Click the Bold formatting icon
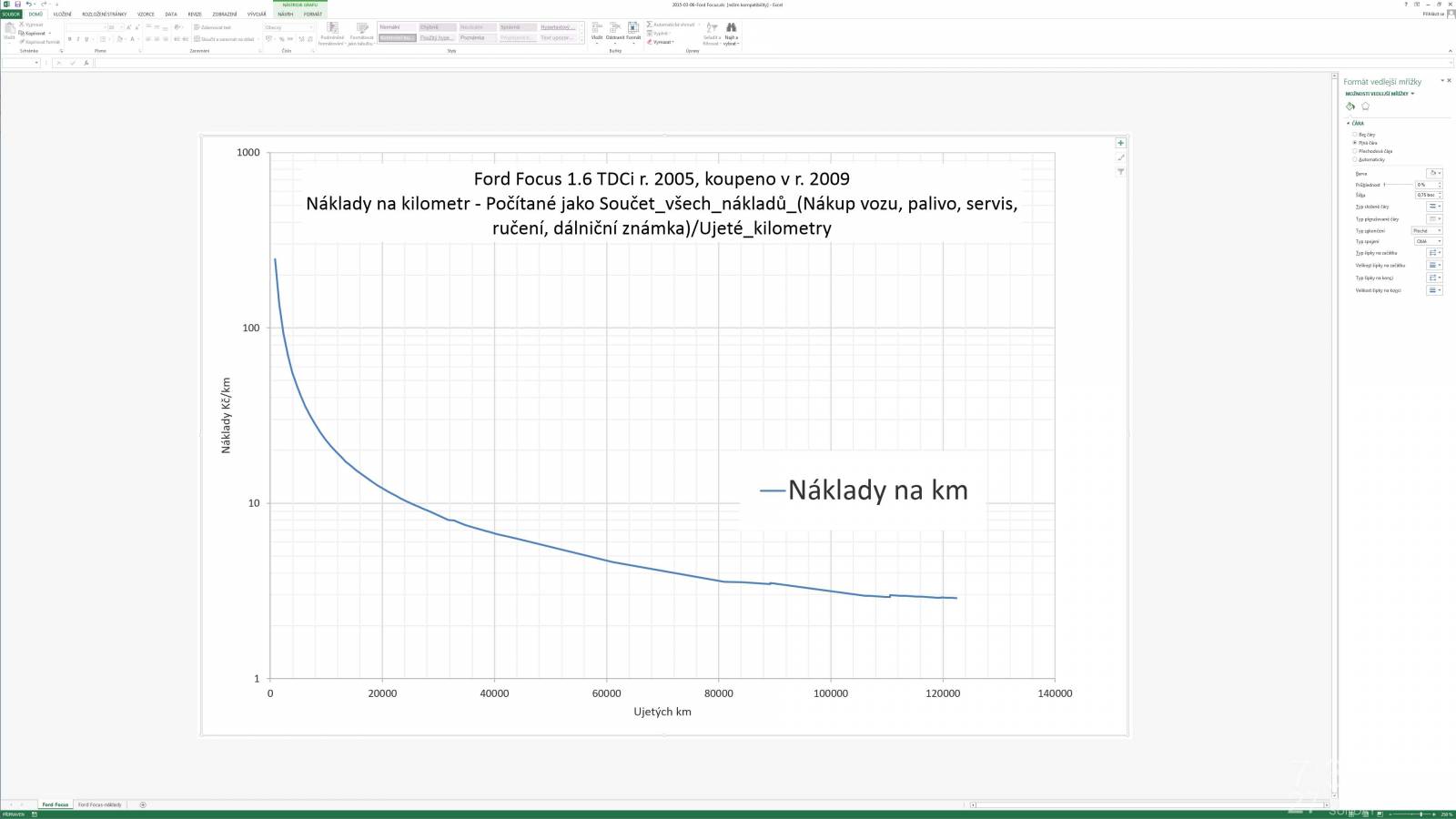The width and height of the screenshot is (1456, 819). (x=69, y=39)
